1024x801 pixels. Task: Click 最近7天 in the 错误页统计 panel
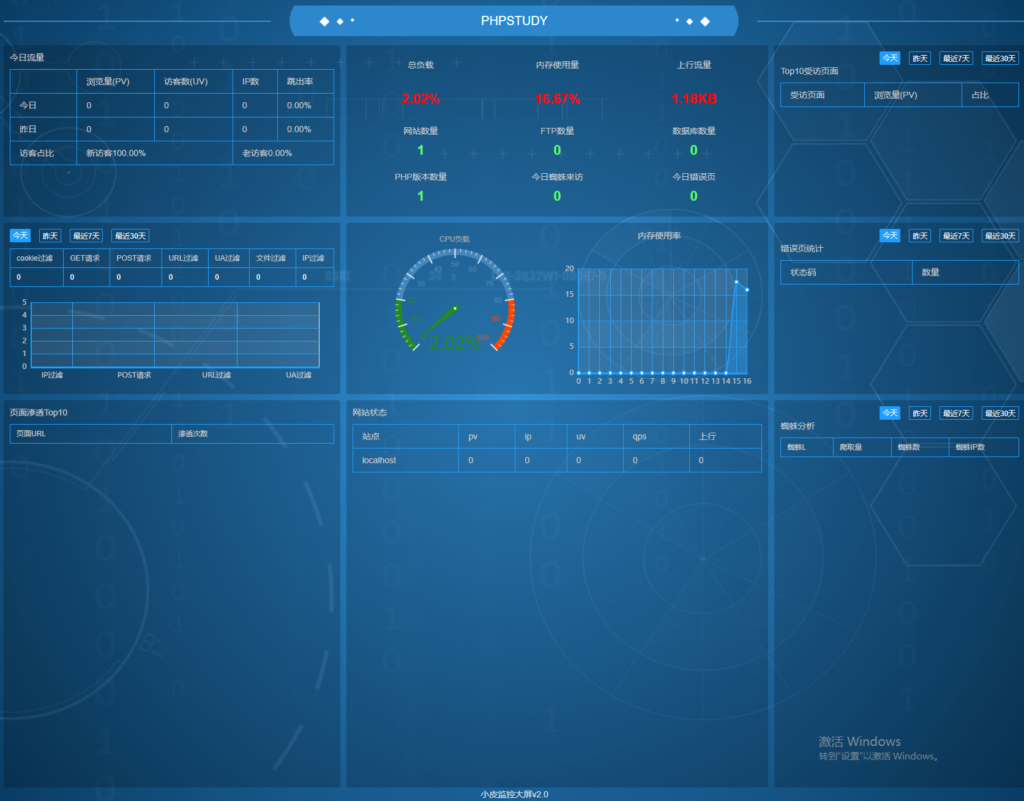(x=955, y=236)
